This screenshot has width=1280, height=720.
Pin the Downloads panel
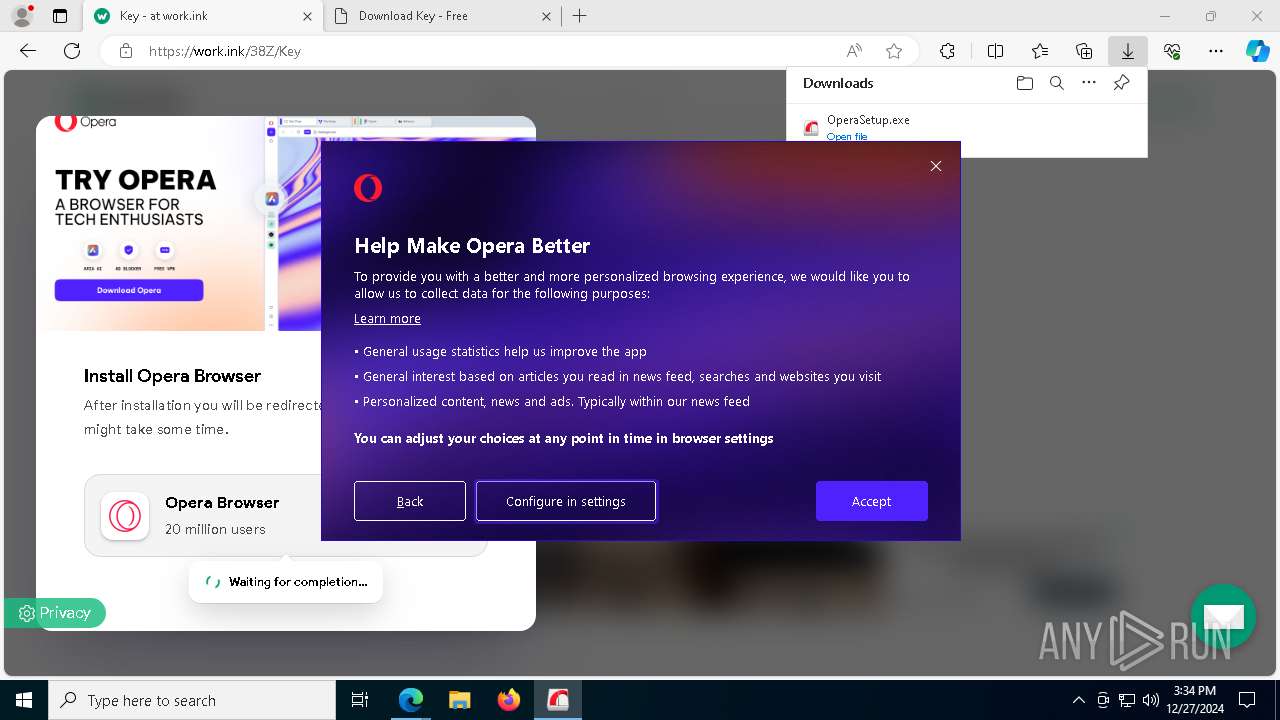(x=1121, y=83)
